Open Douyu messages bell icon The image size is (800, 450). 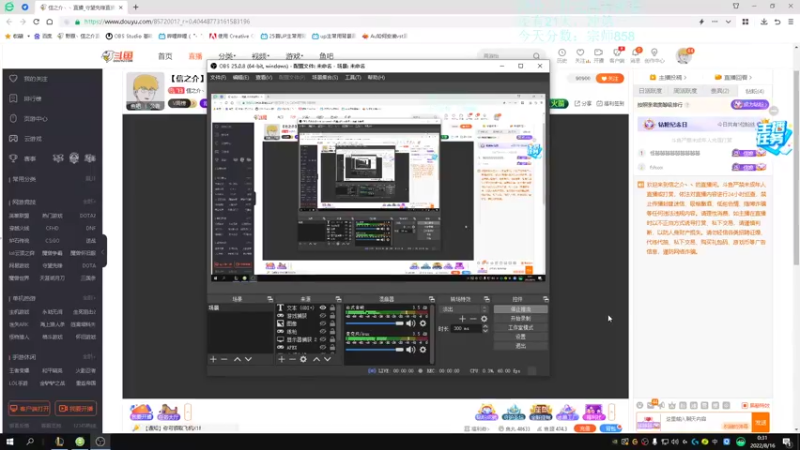636,53
